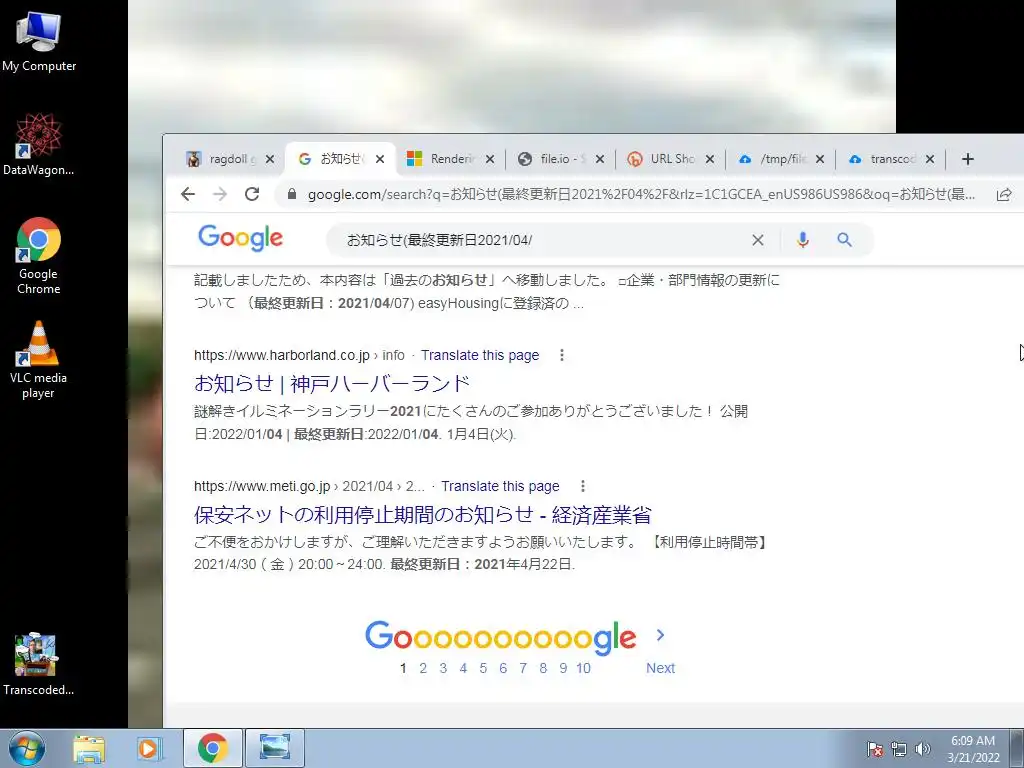The width and height of the screenshot is (1024, 768).
Task: Go to the Google logo homepage
Action: click(x=240, y=238)
